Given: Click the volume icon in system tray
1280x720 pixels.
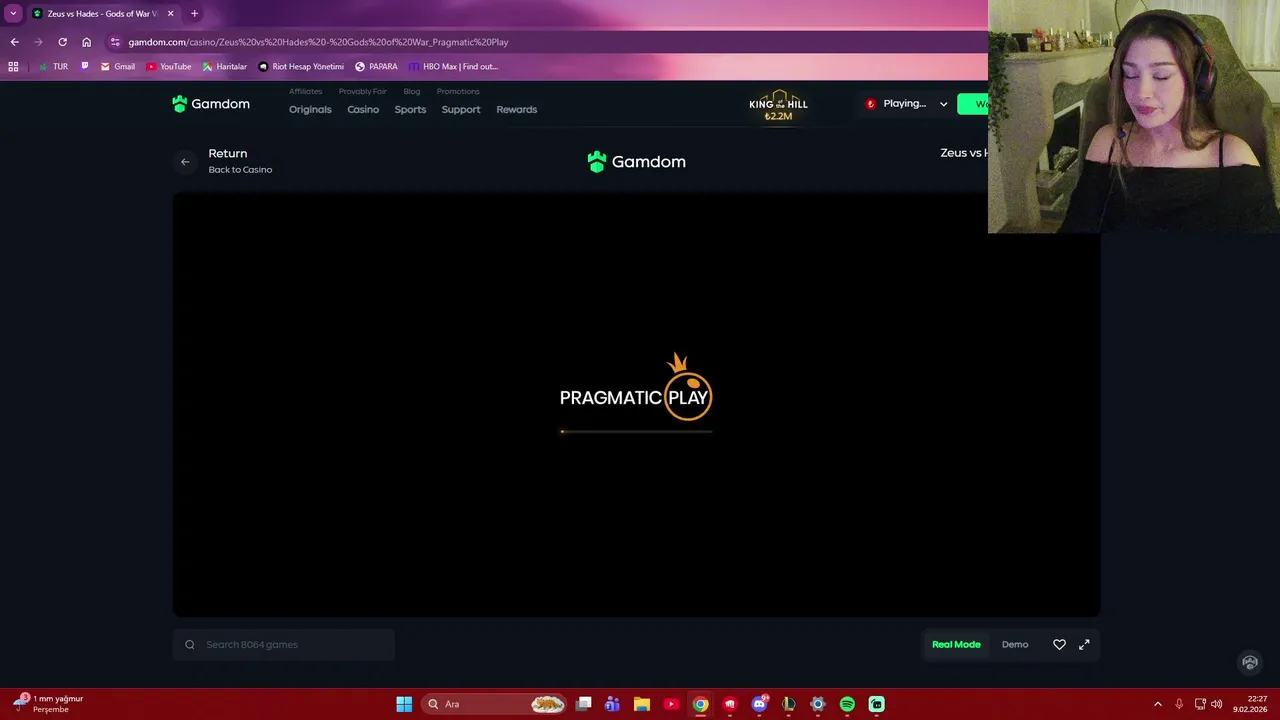Looking at the screenshot, I should coord(1217,704).
